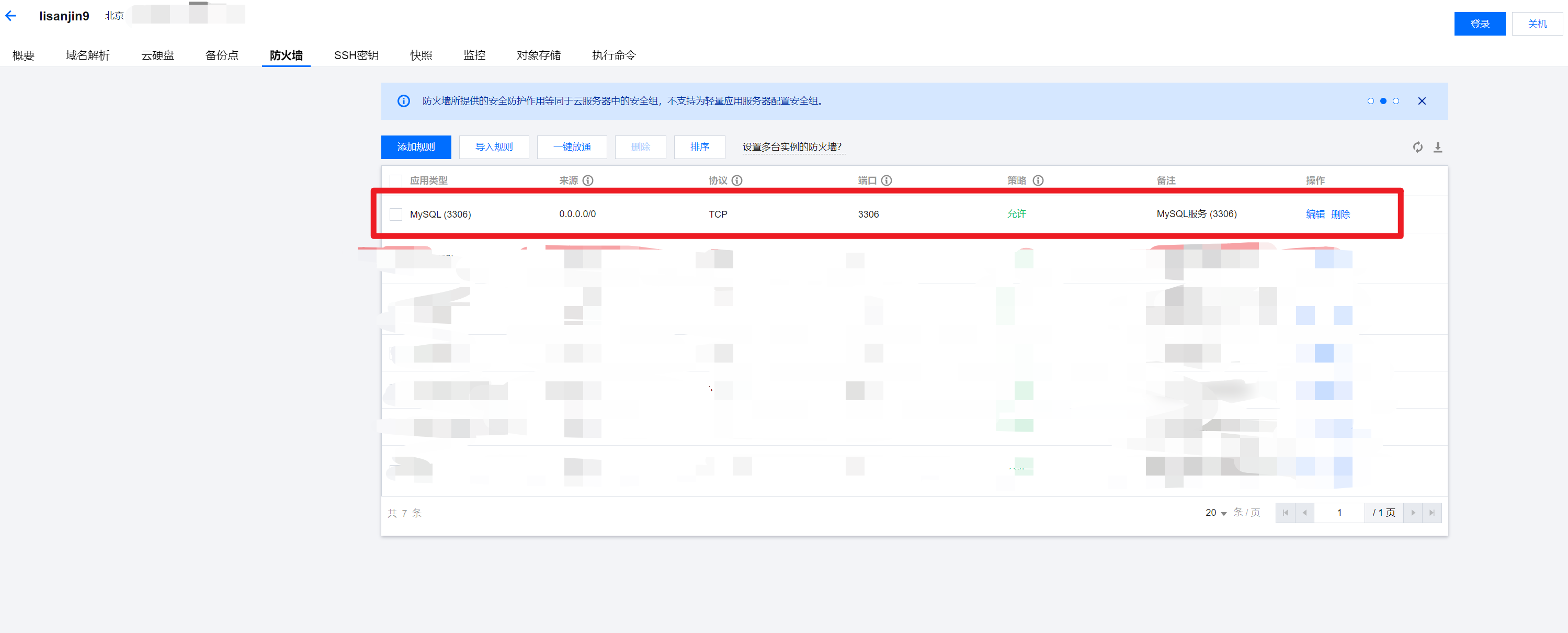This screenshot has height=633, width=1568.
Task: Open info tooltip next to 来源
Action: pos(588,181)
